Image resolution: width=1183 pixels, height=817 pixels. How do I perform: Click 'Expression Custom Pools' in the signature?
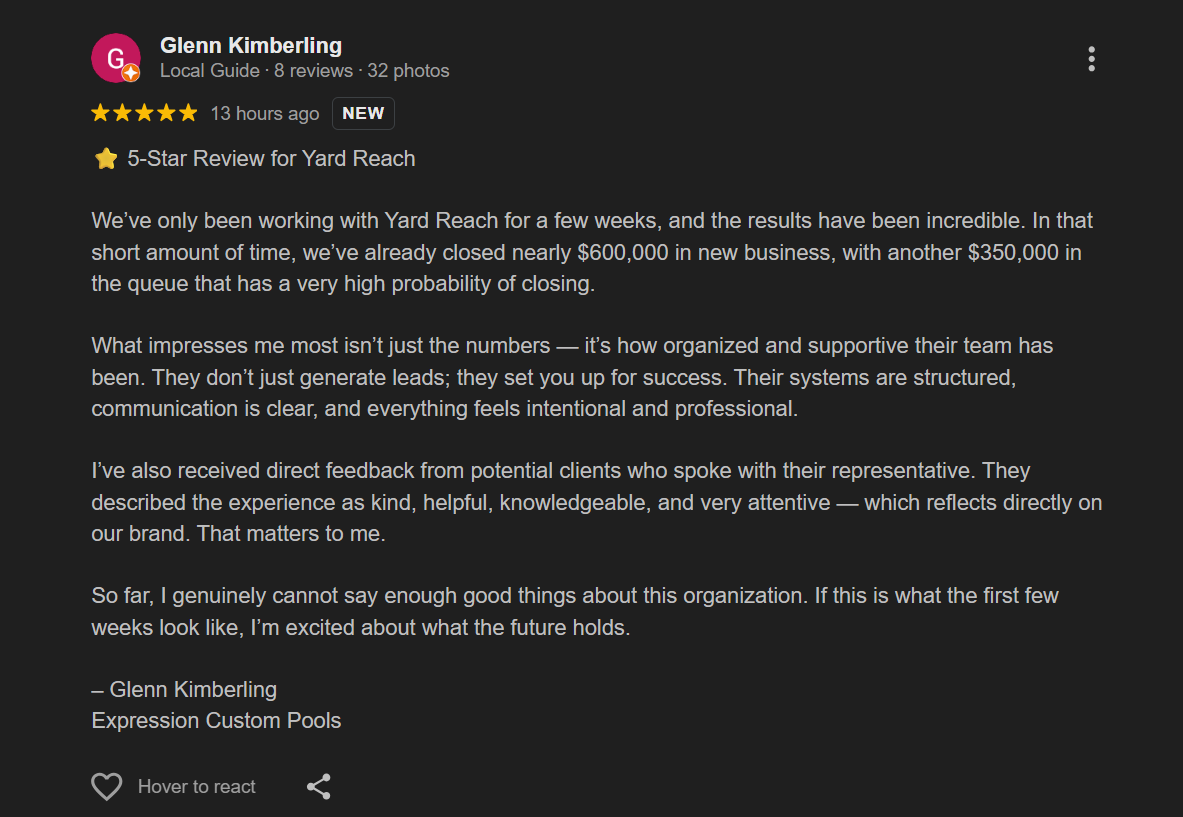click(x=216, y=720)
